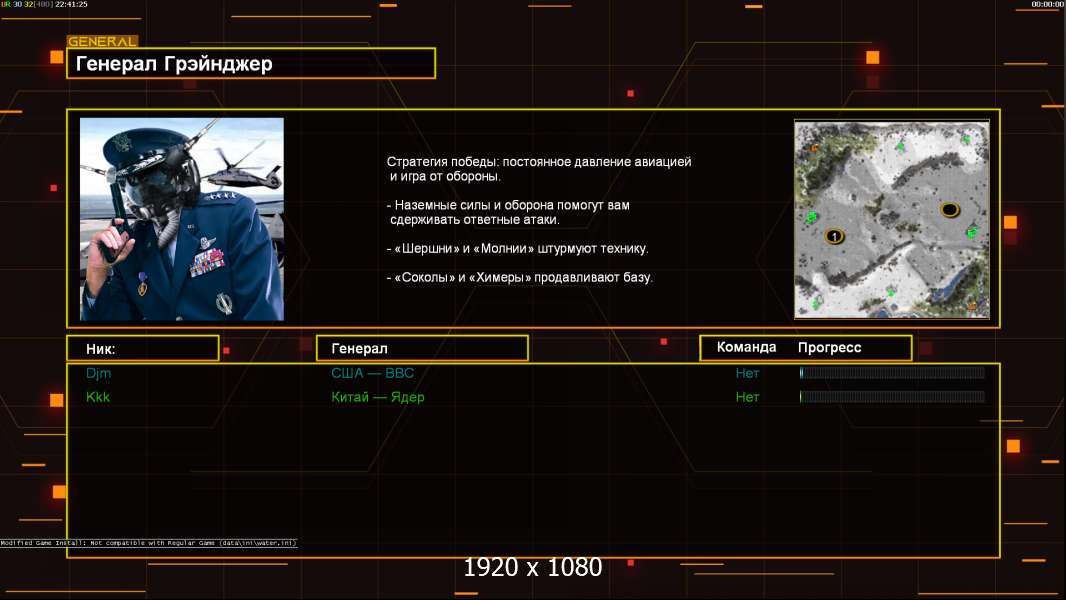Select player name 'Djm'
Viewport: 1066px width, 600px height.
click(99, 373)
